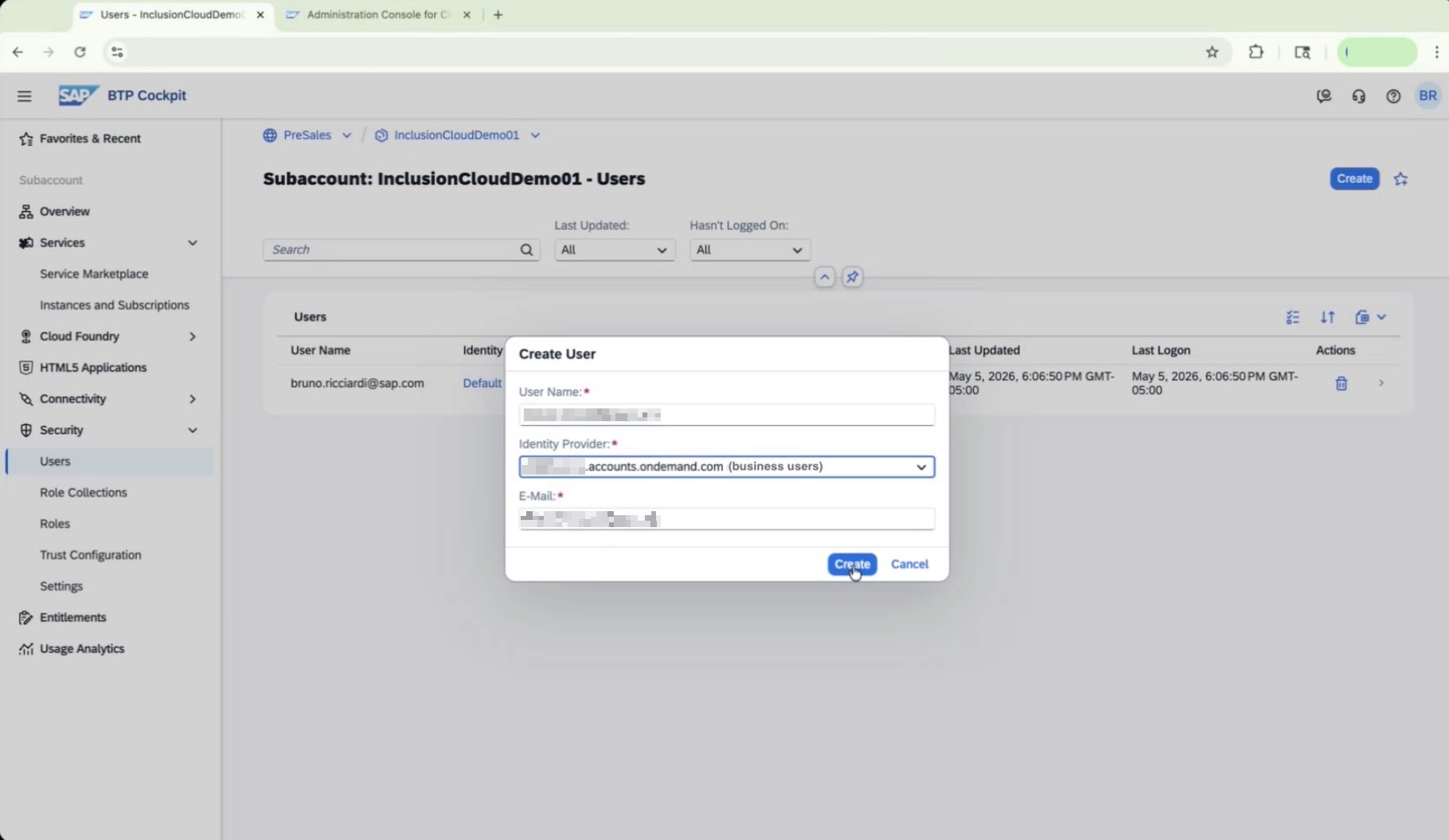This screenshot has width=1449, height=840.
Task: Close the Users browser tab
Action: [260, 15]
